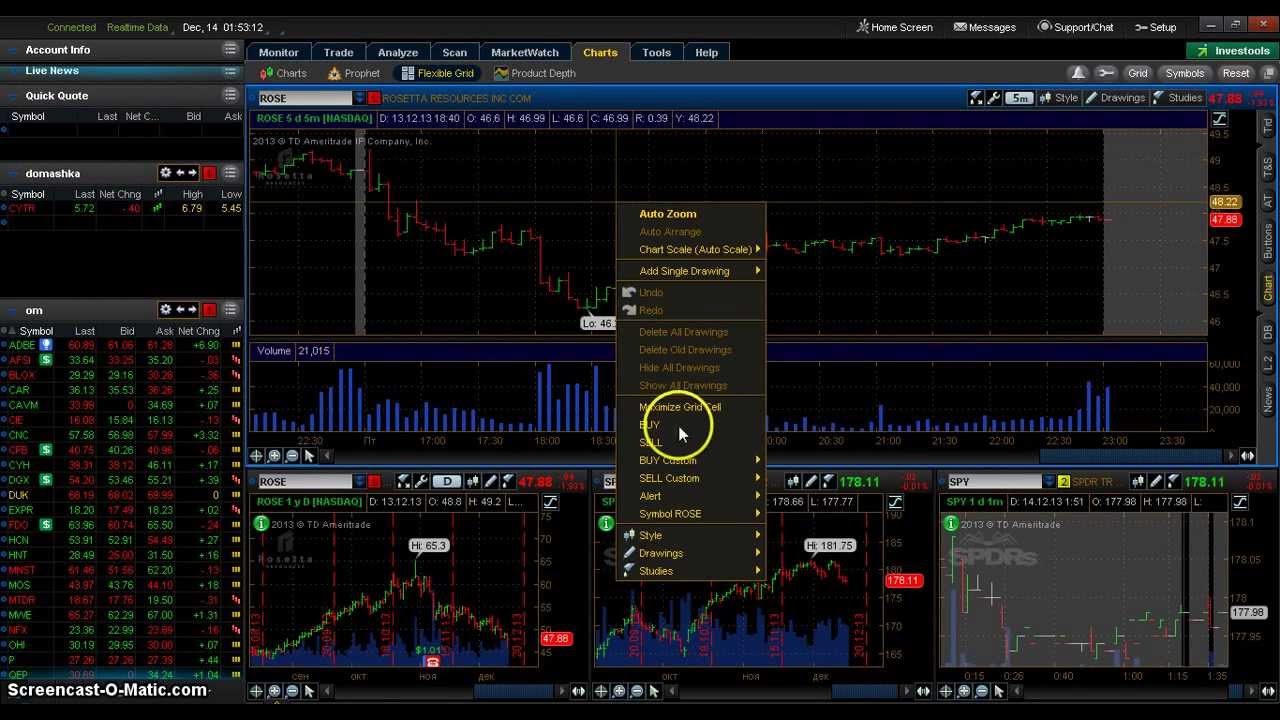Open the main chart ROSE symbol dropdown arrow
The image size is (1280, 720).
tap(359, 98)
